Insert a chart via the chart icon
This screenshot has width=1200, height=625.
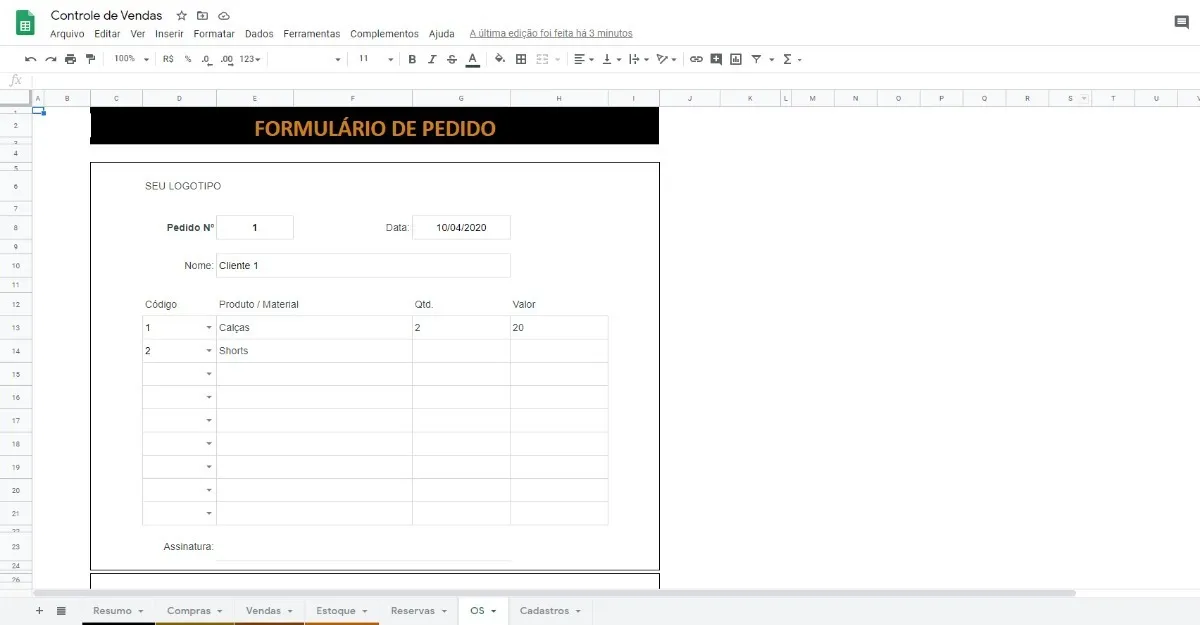[x=736, y=59]
